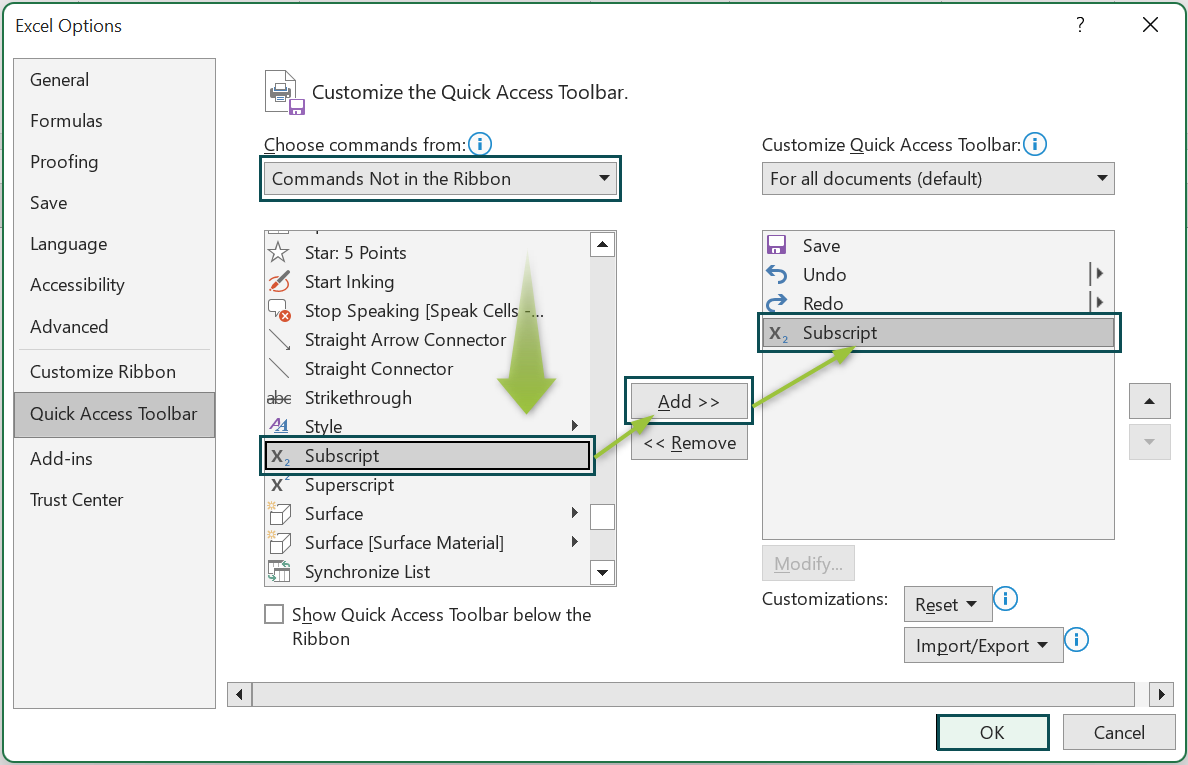Click the disabled Move Down arrow button
Screen dimensions: 1188x765
point(1149,442)
